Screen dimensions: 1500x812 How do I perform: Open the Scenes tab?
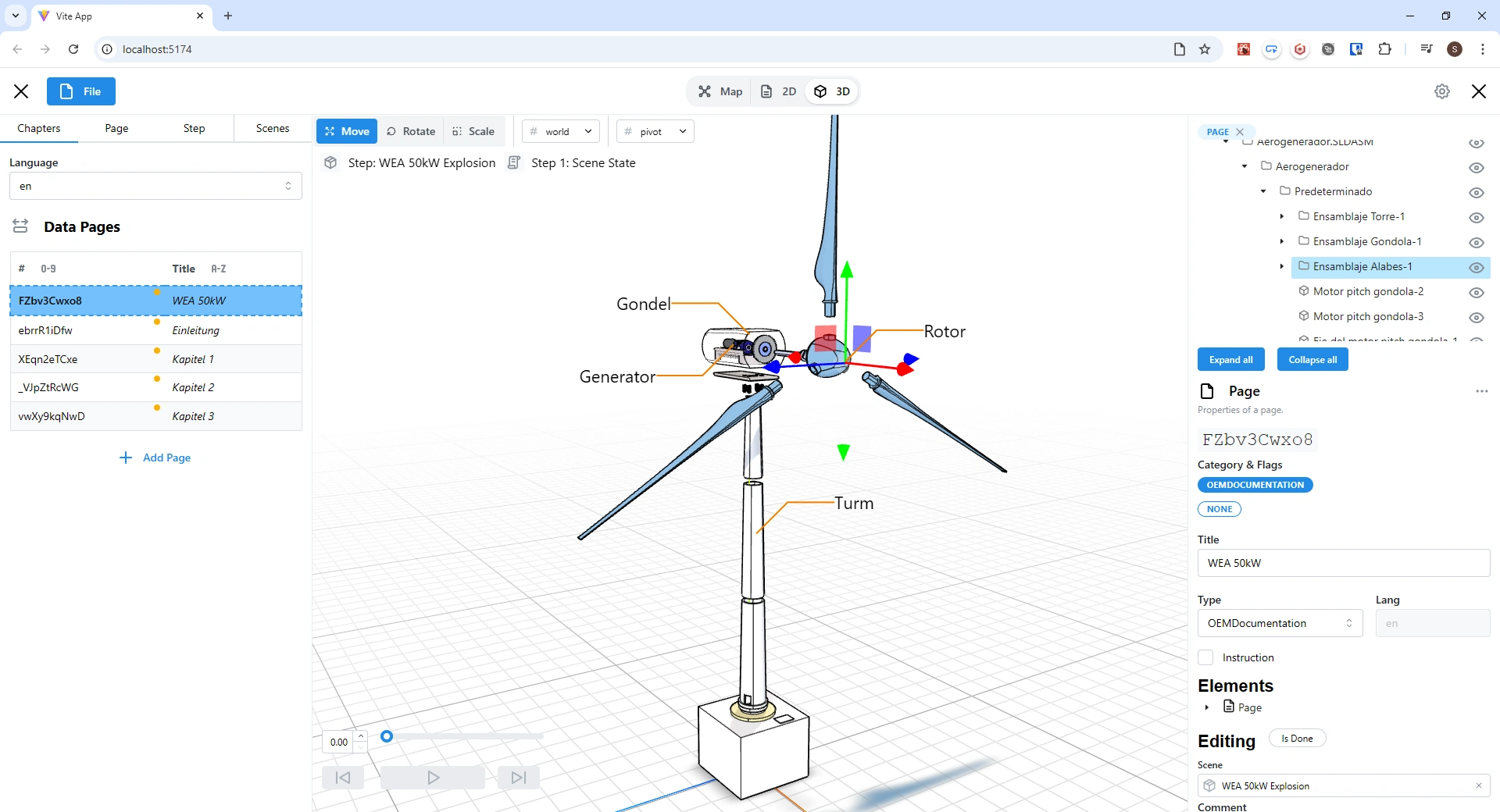[272, 128]
